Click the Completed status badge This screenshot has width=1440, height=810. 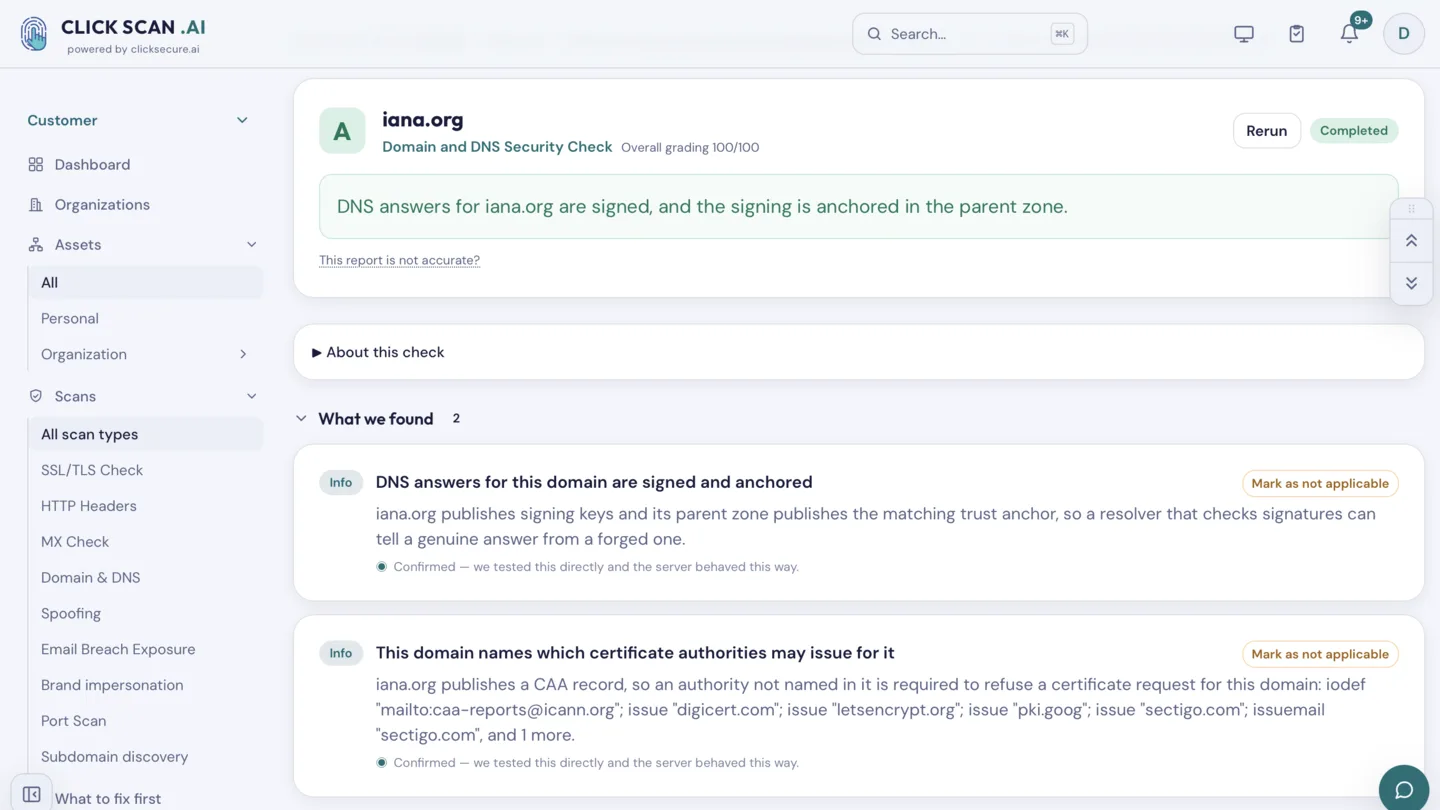point(1354,131)
